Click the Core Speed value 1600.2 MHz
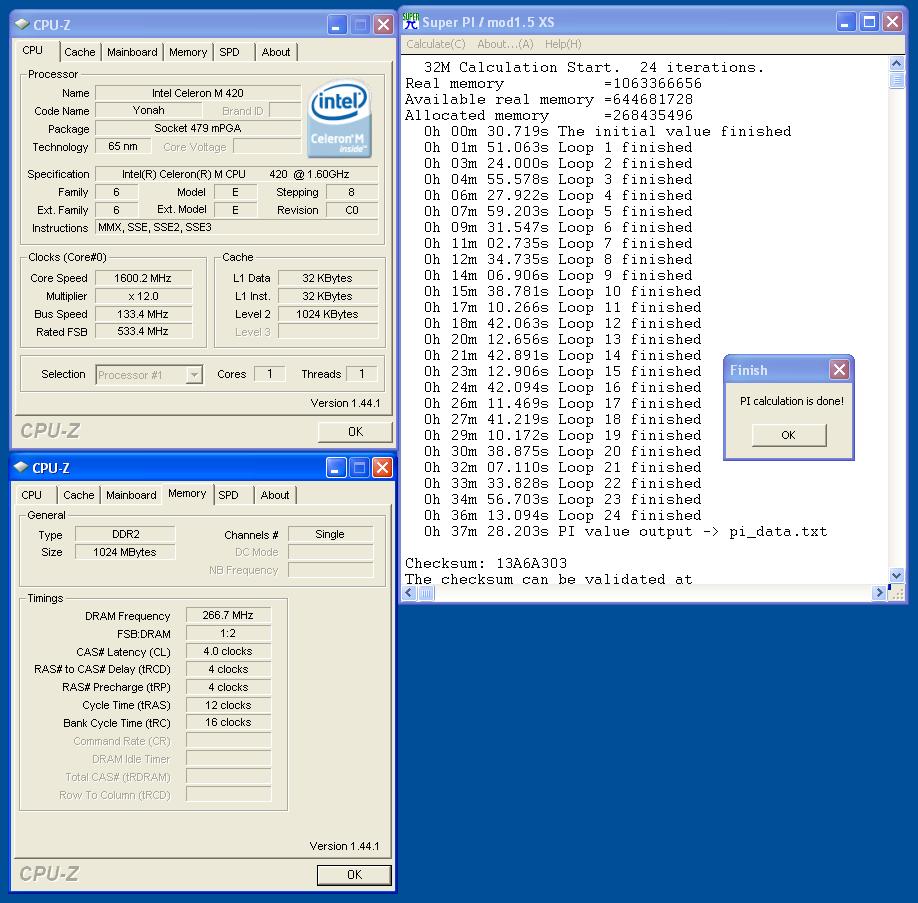Screen dimensions: 918x903 143,278
